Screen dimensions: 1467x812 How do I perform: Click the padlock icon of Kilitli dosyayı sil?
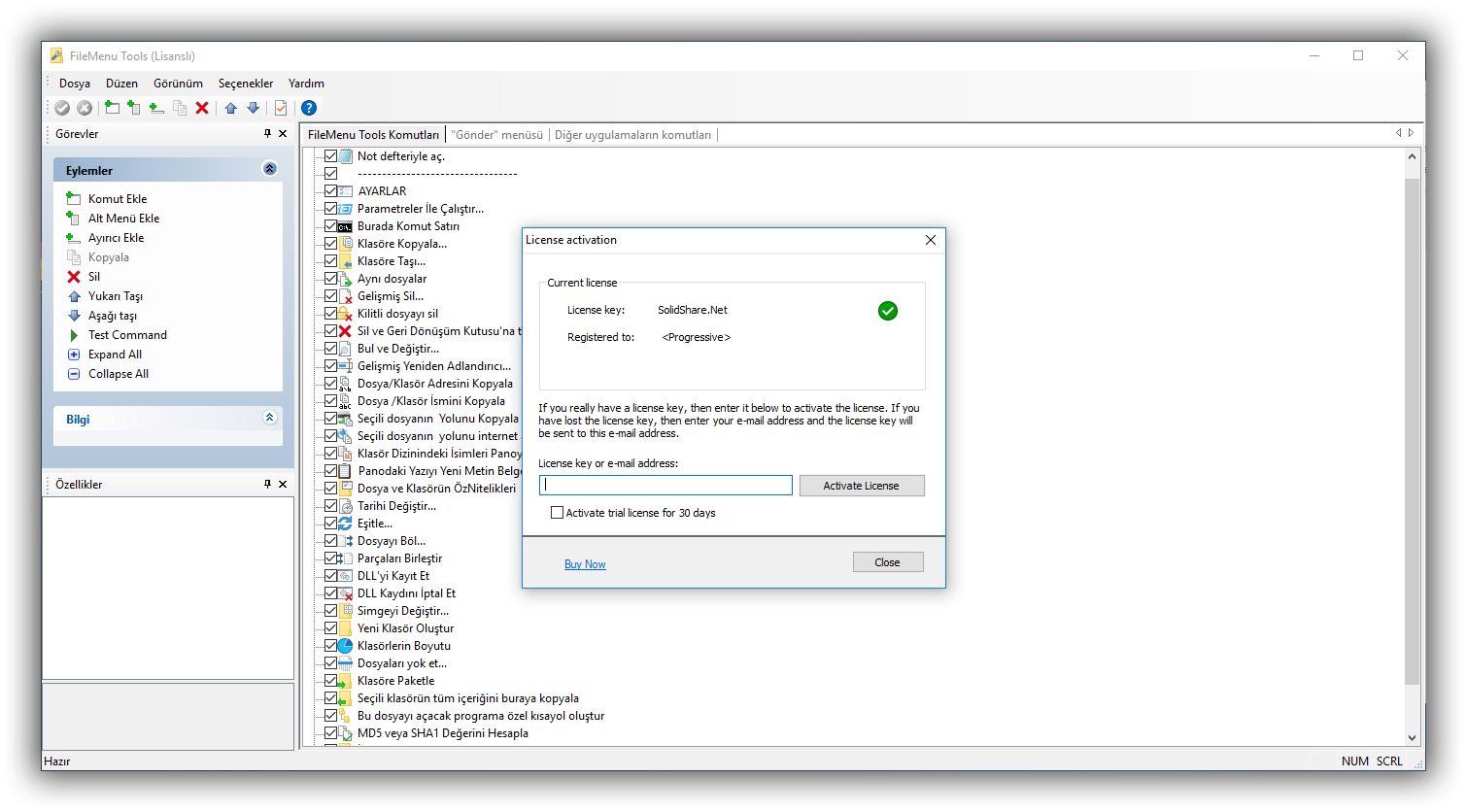pos(346,314)
